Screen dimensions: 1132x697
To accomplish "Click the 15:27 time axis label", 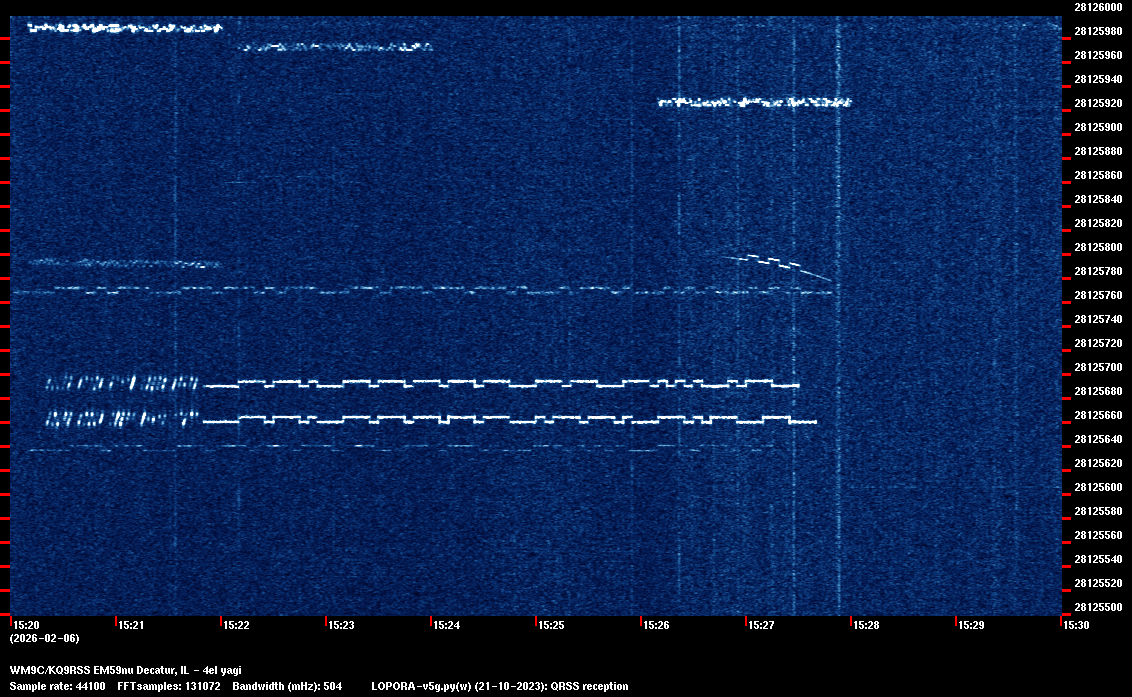I will pos(761,625).
